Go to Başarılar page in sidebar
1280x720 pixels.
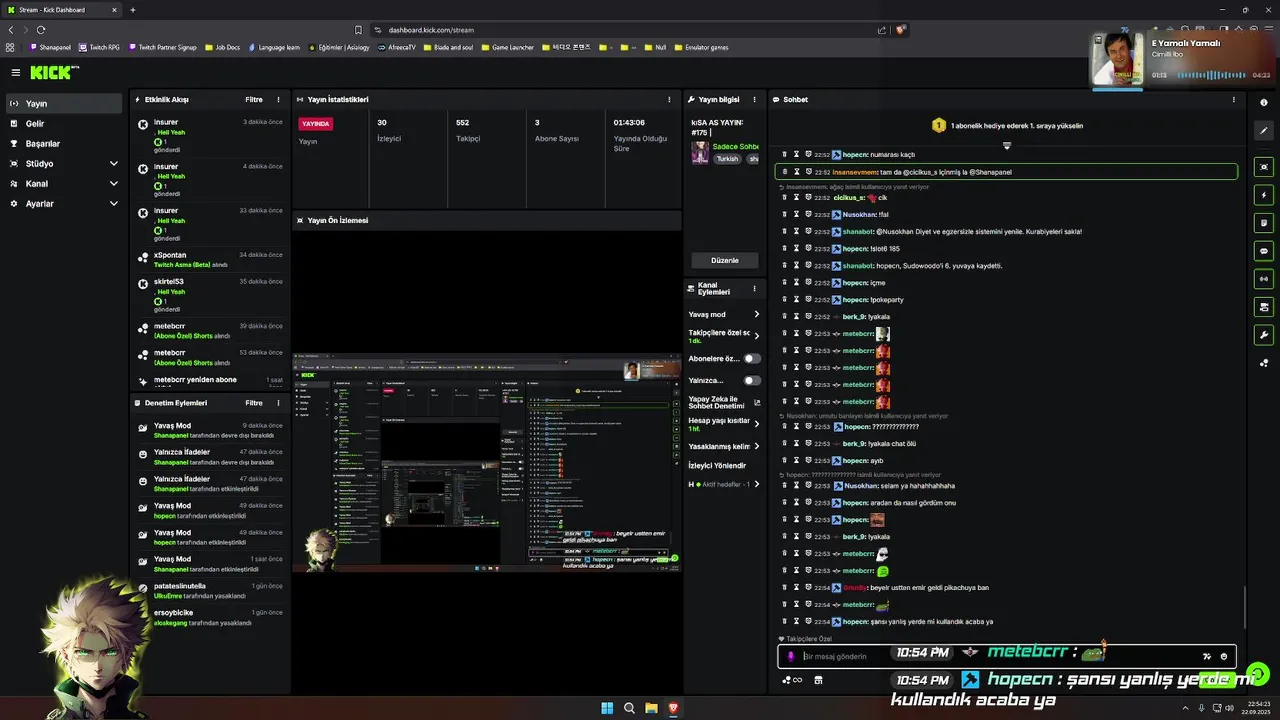[x=65, y=143]
